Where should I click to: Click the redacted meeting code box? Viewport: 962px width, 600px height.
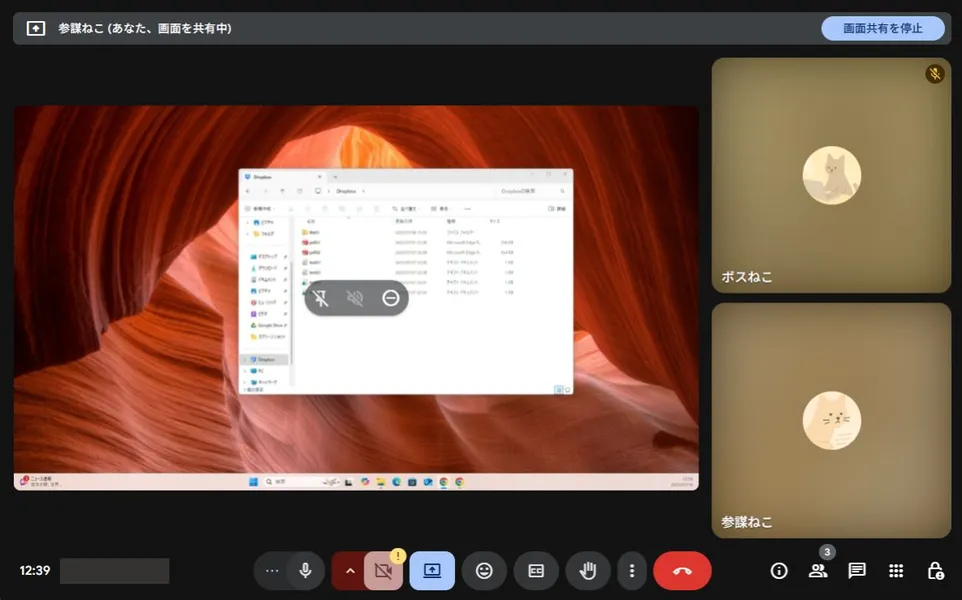pos(114,571)
